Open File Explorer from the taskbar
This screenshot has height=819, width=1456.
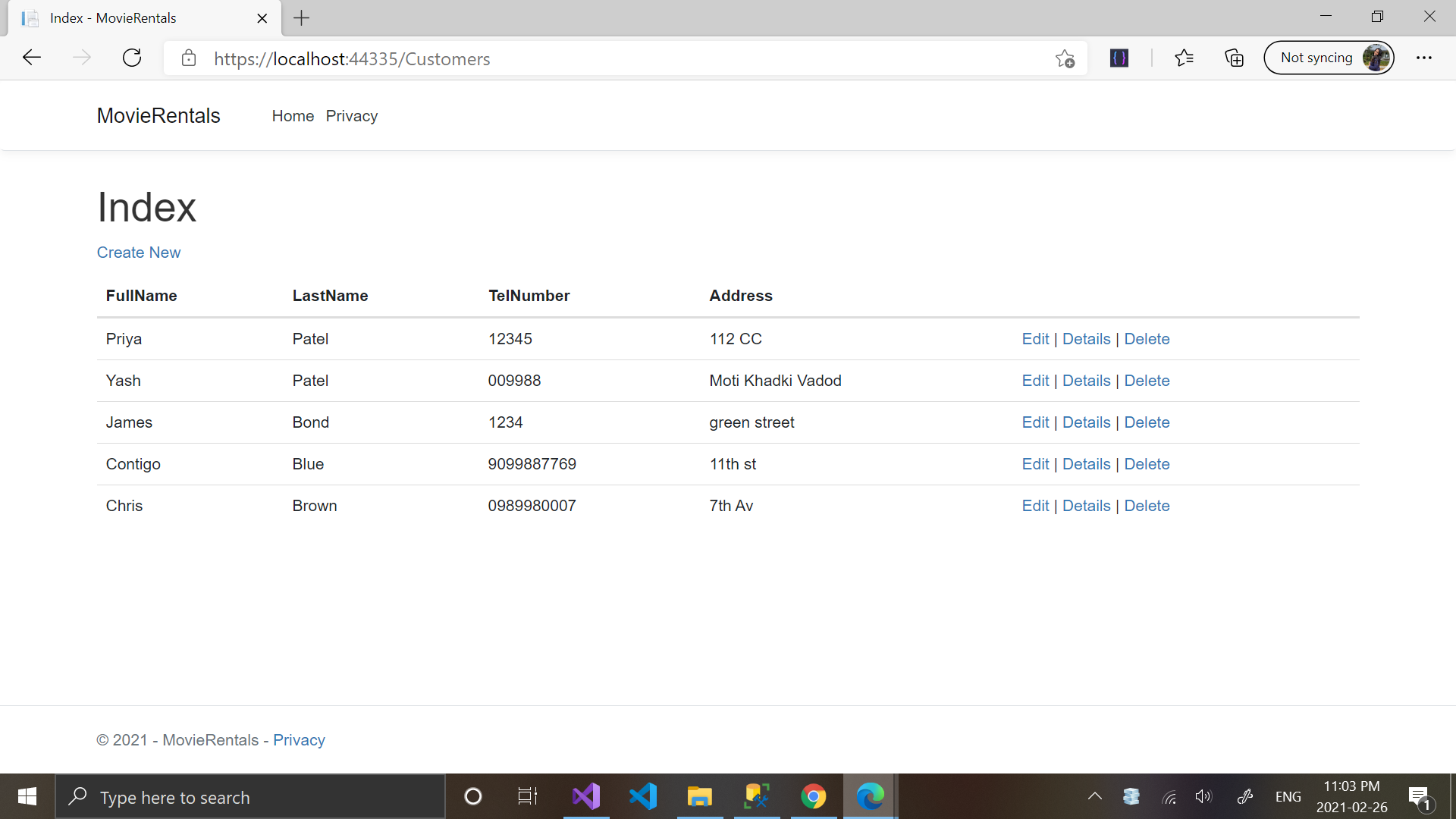pos(699,796)
